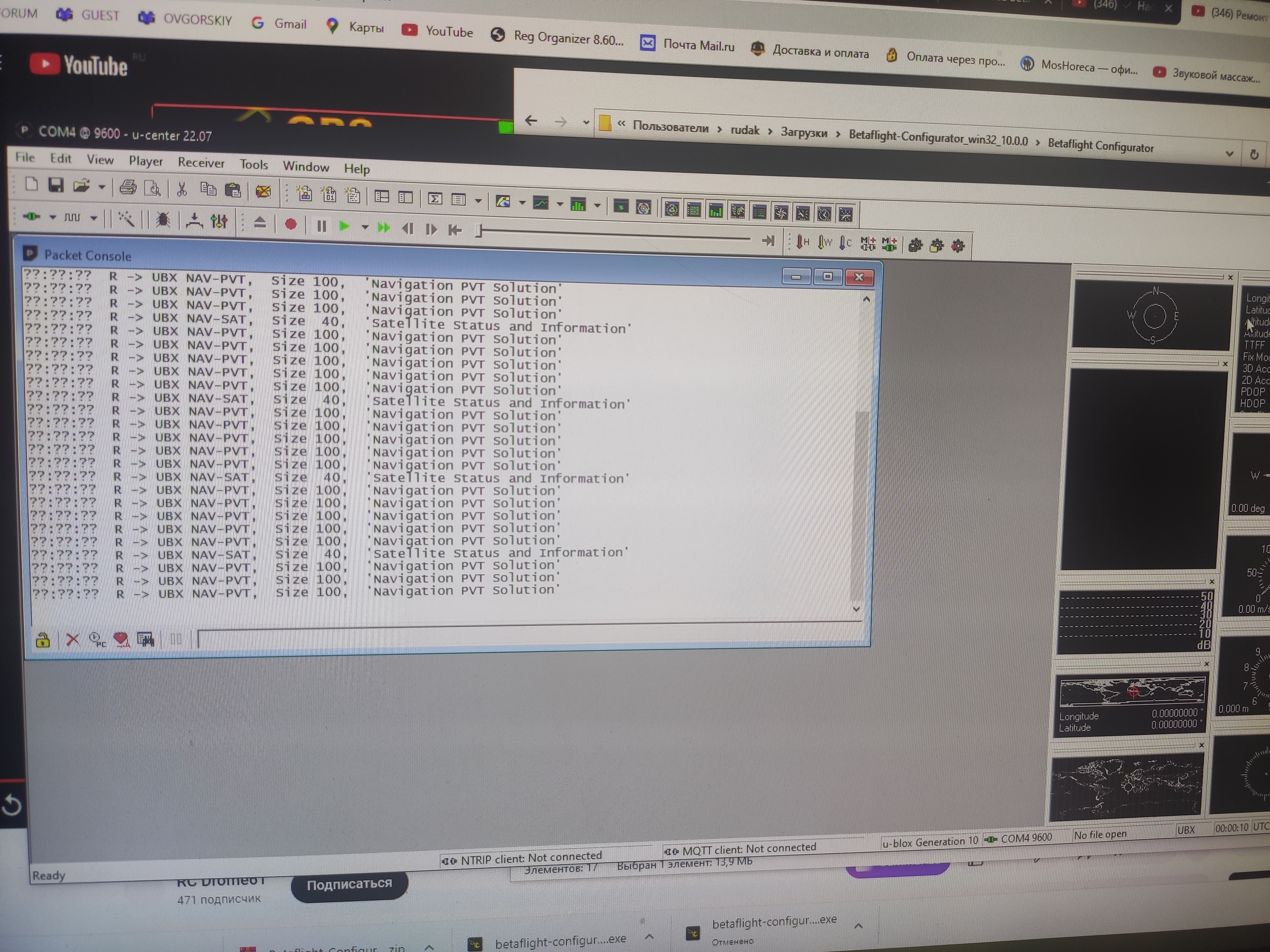
Task: Click the Packet Console vertical scrollbar thumb
Action: [860, 505]
